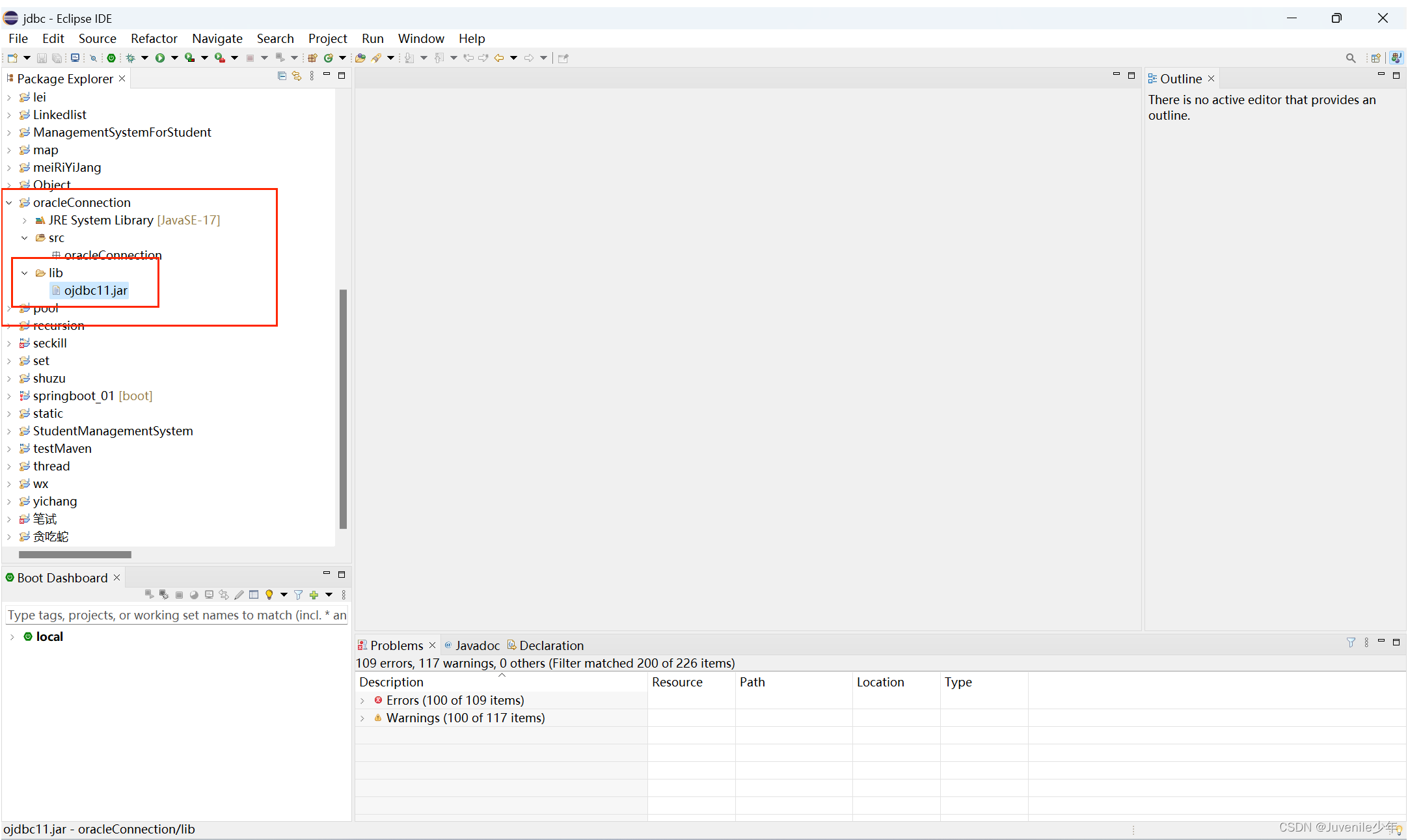1408x840 pixels.
Task: Select the Java perspective button
Action: [x=1396, y=58]
